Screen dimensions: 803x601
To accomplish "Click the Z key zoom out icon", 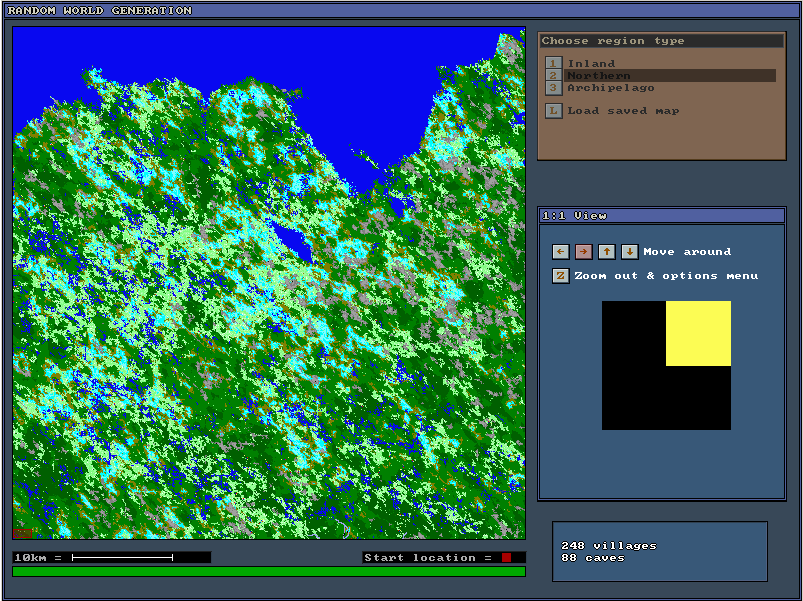I will pyautogui.click(x=561, y=276).
